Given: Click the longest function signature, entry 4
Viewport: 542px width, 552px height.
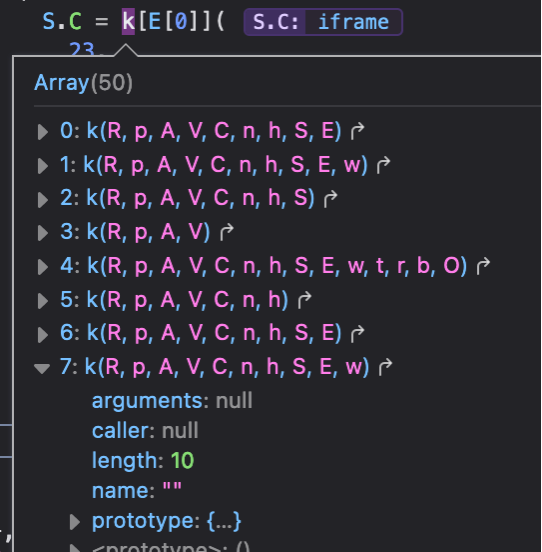Looking at the screenshot, I should (x=277, y=266).
